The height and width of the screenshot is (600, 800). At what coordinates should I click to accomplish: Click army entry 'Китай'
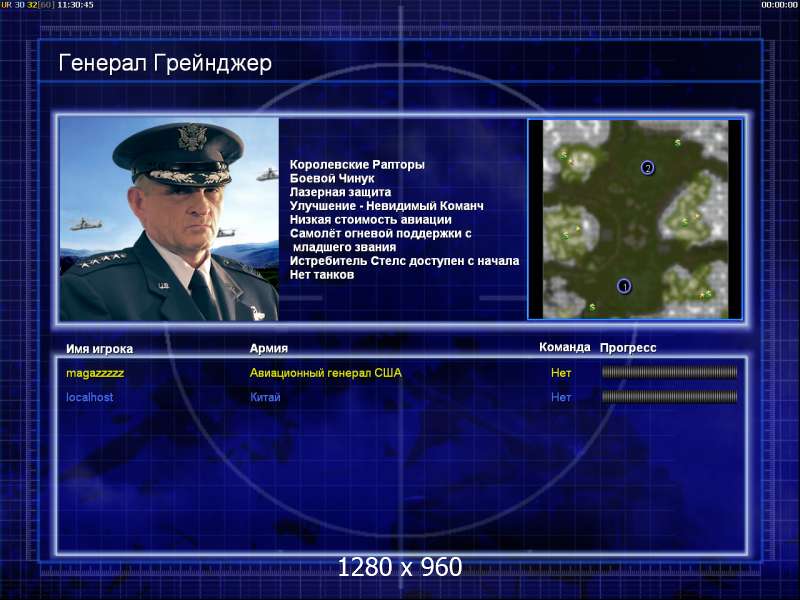[265, 397]
